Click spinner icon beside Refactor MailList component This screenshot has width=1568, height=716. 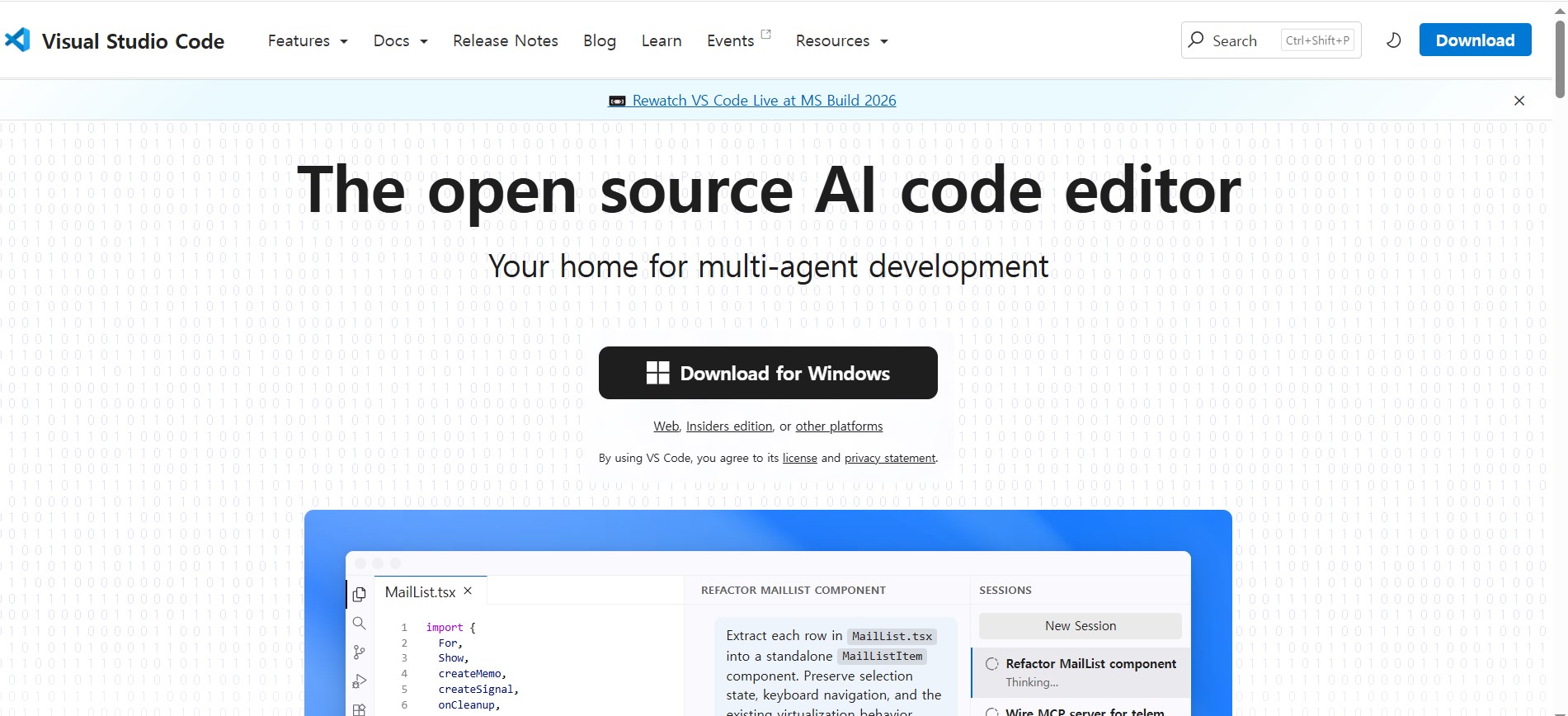pyautogui.click(x=992, y=664)
